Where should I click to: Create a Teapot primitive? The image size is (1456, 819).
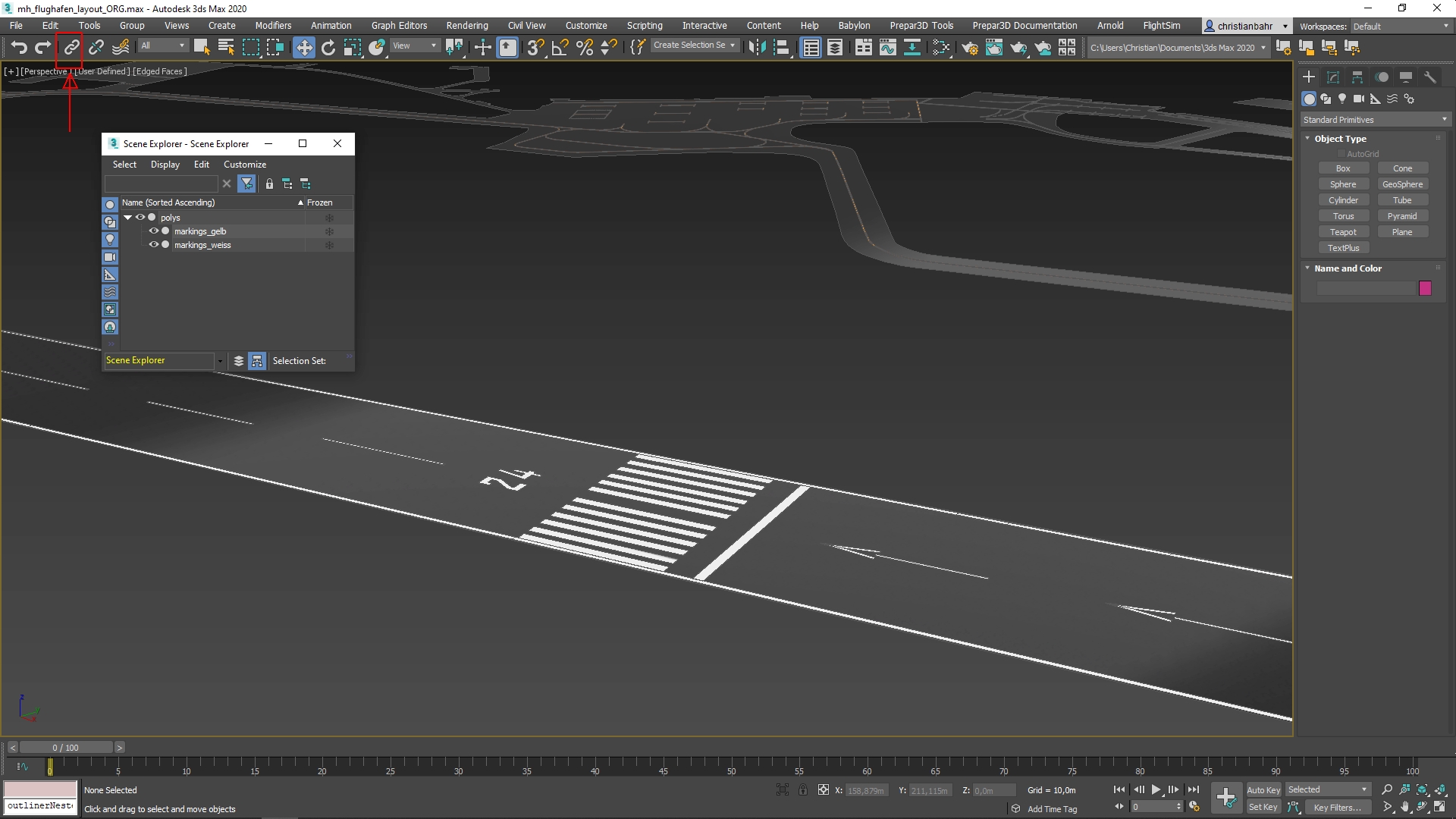pos(1343,231)
